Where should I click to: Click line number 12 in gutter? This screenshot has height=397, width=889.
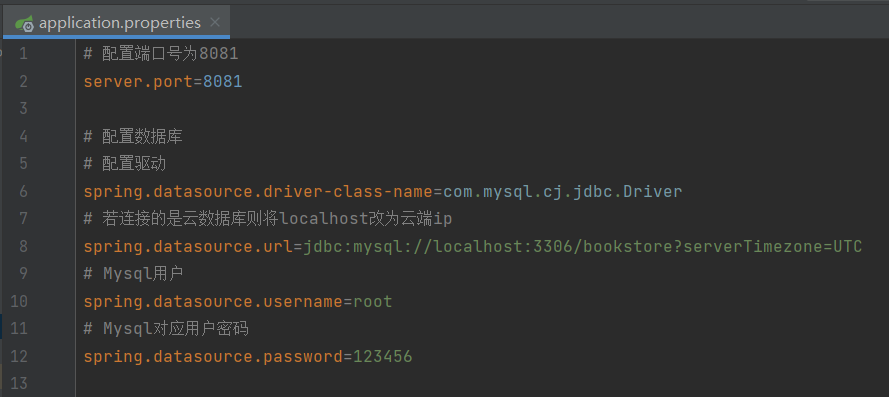click(19, 357)
